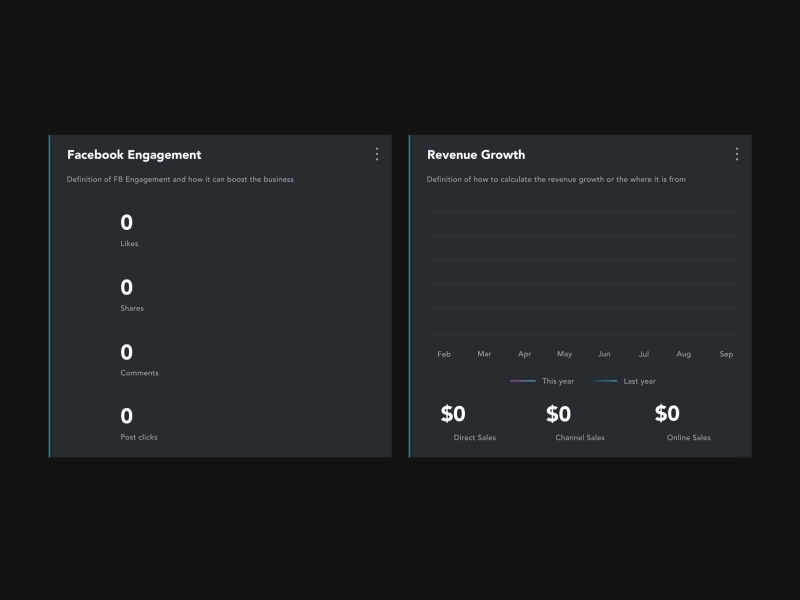Open Revenue Growth card options menu
This screenshot has width=800, height=600.
737,154
